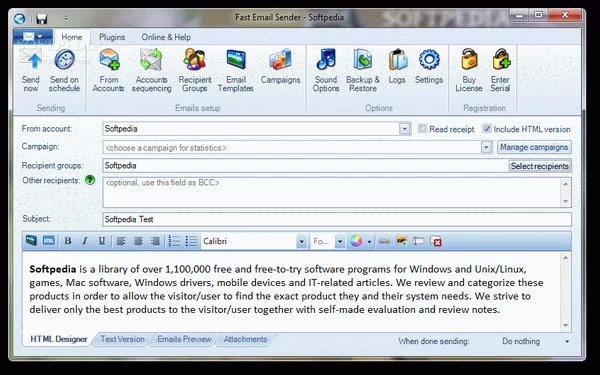Insert a bulleted list
This screenshot has width=600, height=375.
pyautogui.click(x=191, y=241)
